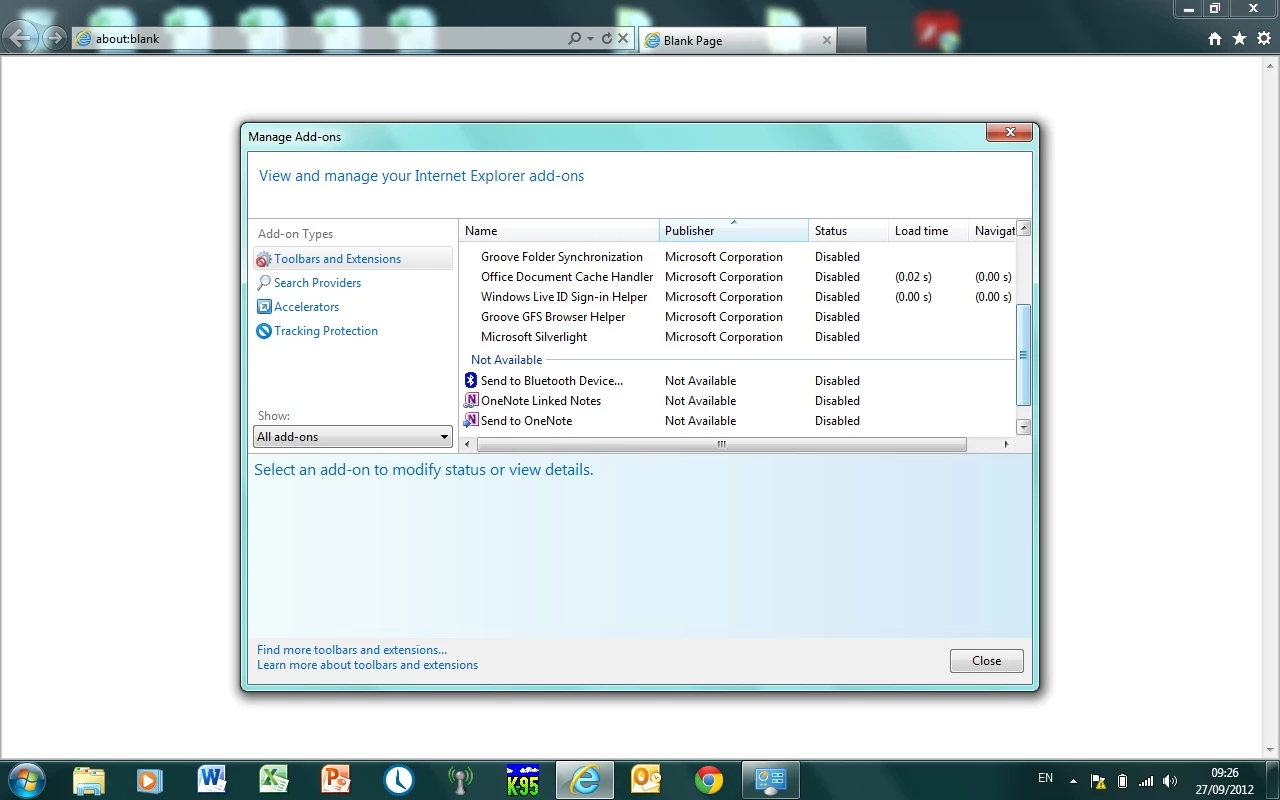Click the Bluetooth icon in list
The image size is (1280, 800).
tap(471, 380)
